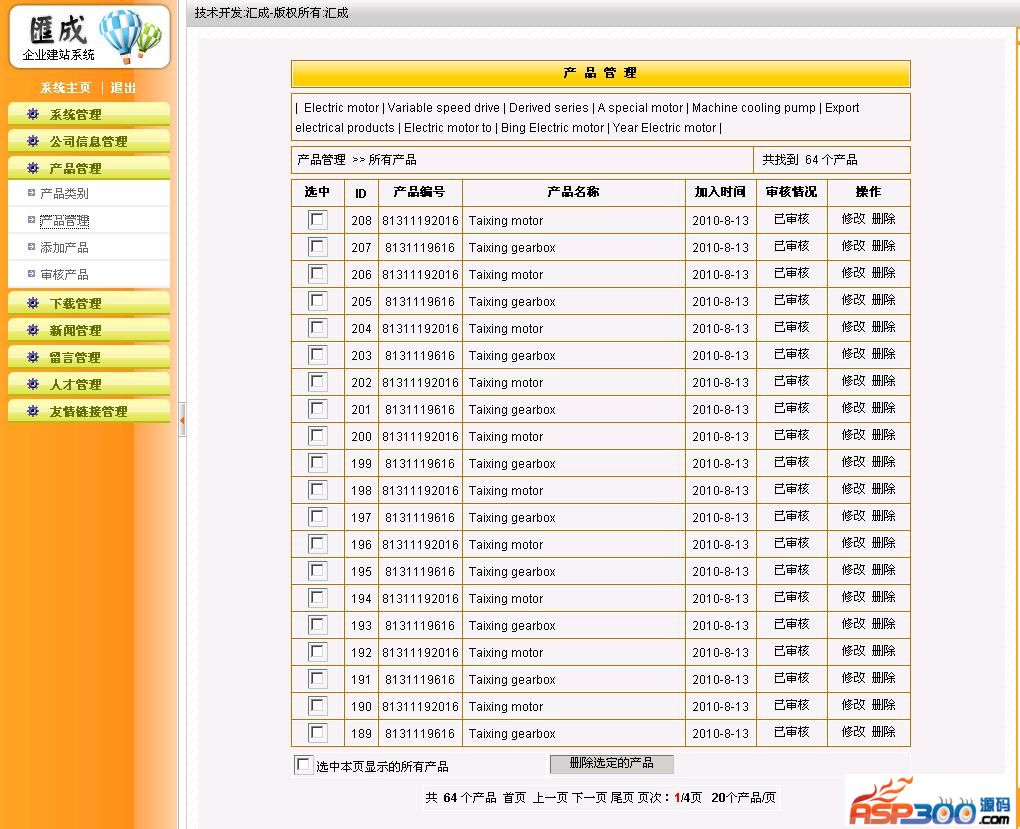Open the 审核产品 submenu item
The height and width of the screenshot is (829, 1020).
pos(64,275)
